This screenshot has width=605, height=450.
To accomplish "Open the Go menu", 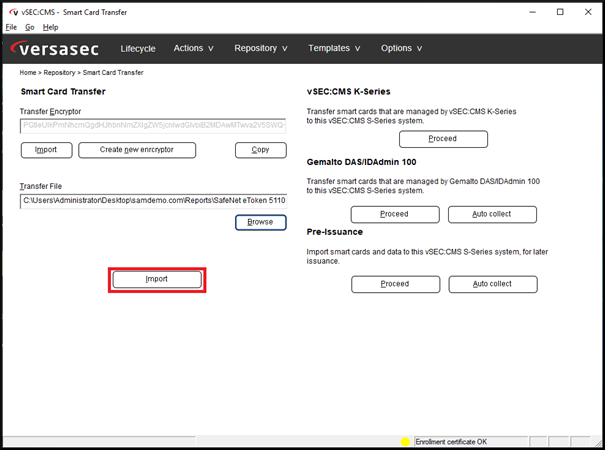I will pos(30,27).
